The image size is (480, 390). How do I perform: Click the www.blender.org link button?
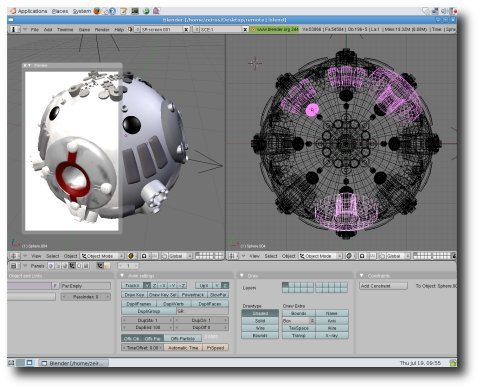(x=275, y=29)
